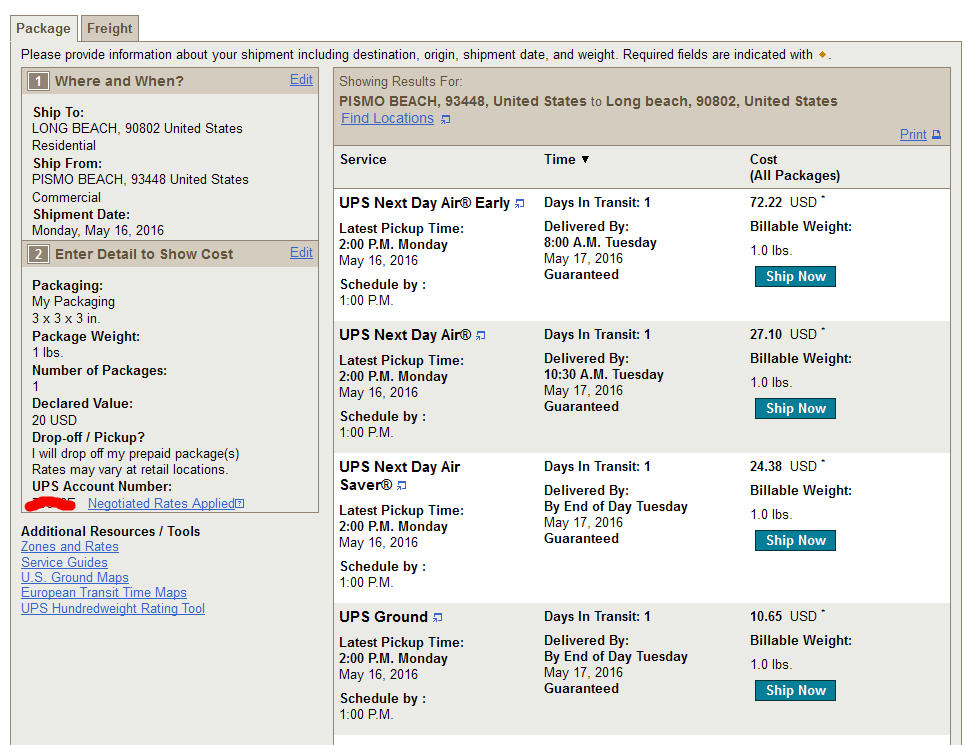Open Zones and Rates link
The width and height of the screenshot is (970, 745).
[x=70, y=546]
